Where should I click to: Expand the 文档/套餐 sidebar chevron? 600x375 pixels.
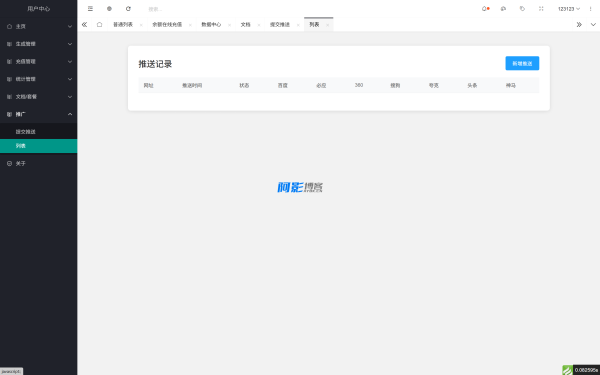pos(70,97)
